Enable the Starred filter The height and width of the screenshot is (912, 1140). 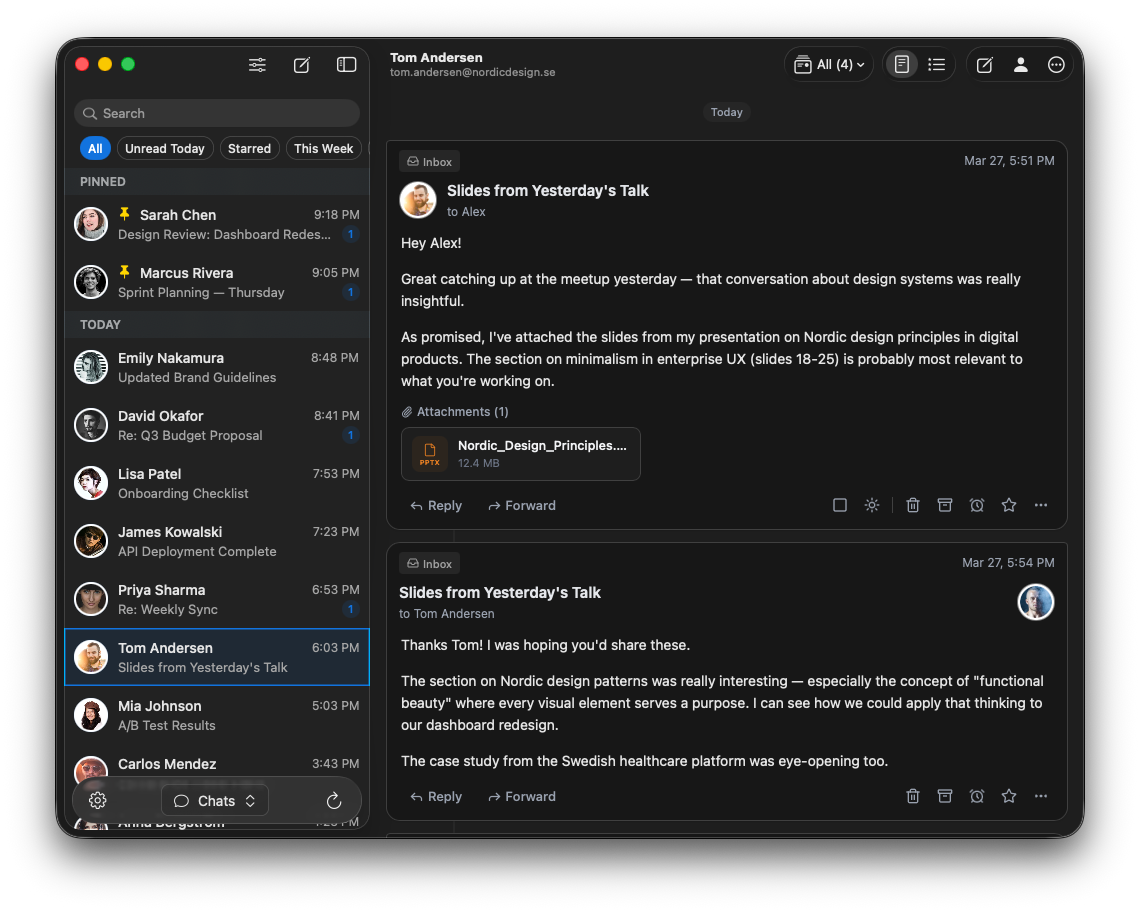(x=249, y=148)
